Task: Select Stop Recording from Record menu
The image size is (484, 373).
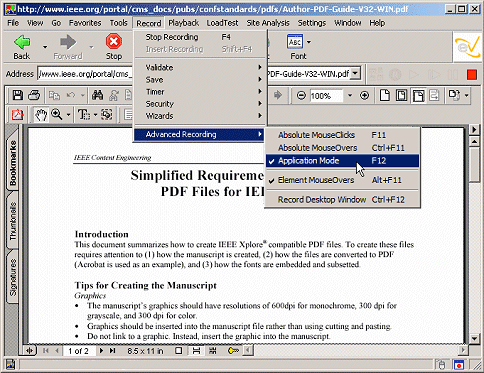Action: (x=200, y=37)
